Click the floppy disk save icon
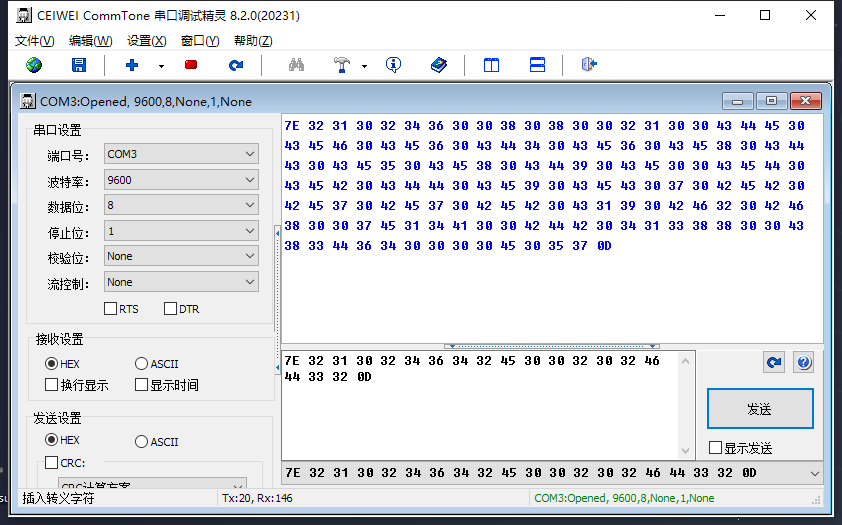This screenshot has width=842, height=525. [x=79, y=65]
